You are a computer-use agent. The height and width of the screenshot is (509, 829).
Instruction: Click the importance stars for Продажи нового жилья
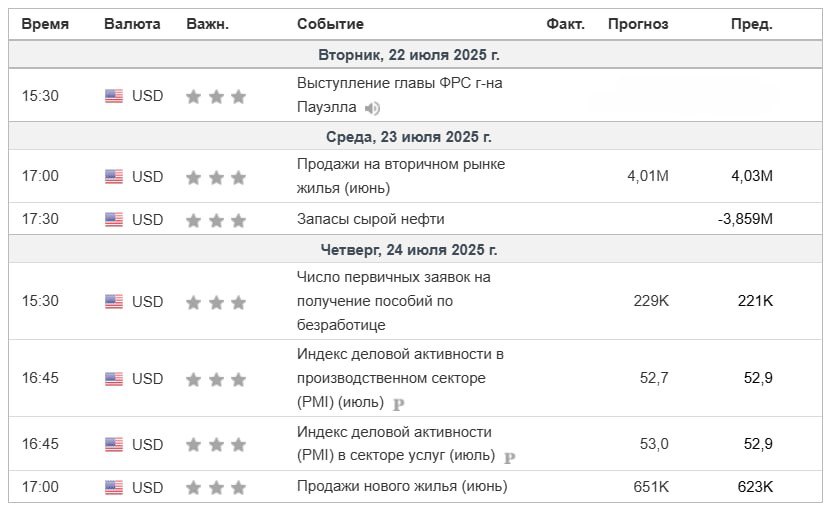(216, 487)
